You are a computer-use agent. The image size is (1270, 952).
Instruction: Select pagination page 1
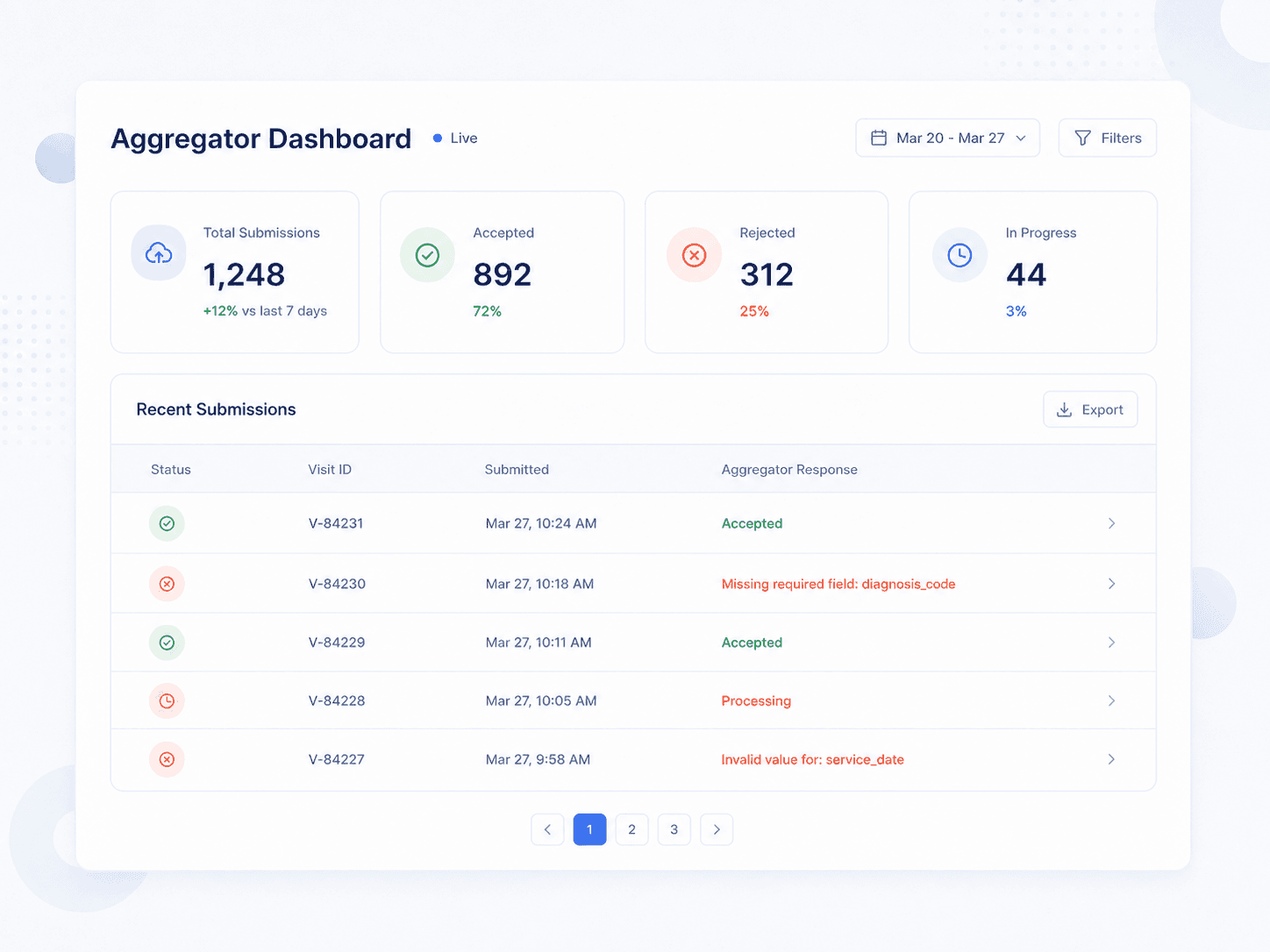(589, 829)
